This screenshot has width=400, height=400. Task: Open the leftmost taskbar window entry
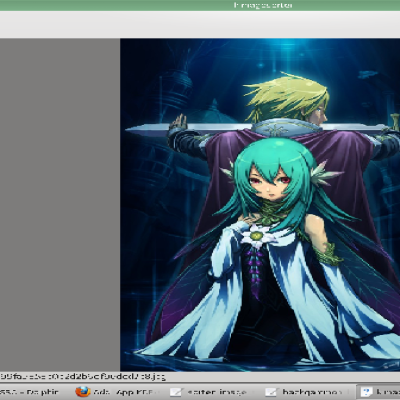[x=32, y=392]
